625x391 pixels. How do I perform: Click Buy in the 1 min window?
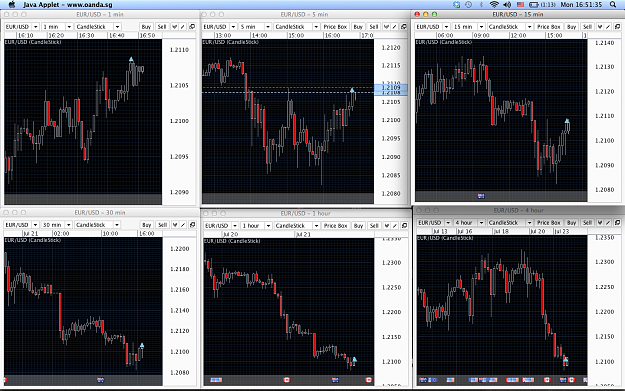pos(146,27)
